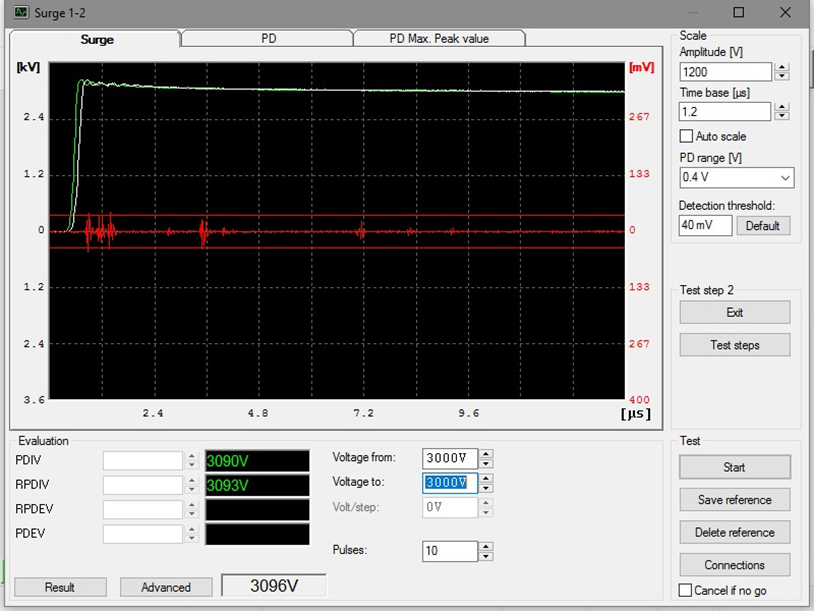Click Delete reference
Image resolution: width=814 pixels, height=611 pixels.
pyautogui.click(x=735, y=533)
